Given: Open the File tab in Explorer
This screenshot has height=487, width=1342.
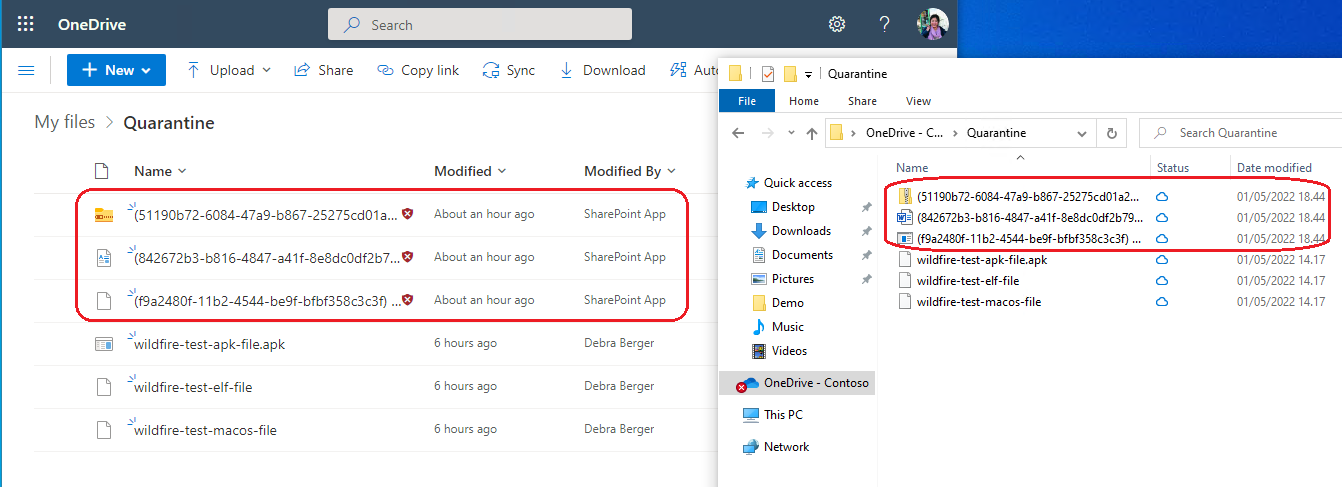Looking at the screenshot, I should click(x=746, y=101).
